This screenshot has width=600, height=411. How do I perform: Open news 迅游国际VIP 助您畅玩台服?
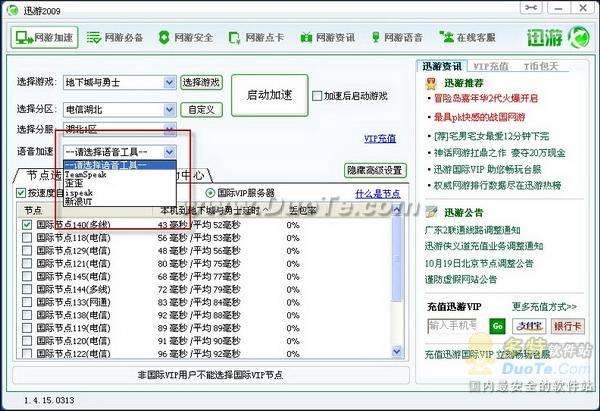pos(488,169)
